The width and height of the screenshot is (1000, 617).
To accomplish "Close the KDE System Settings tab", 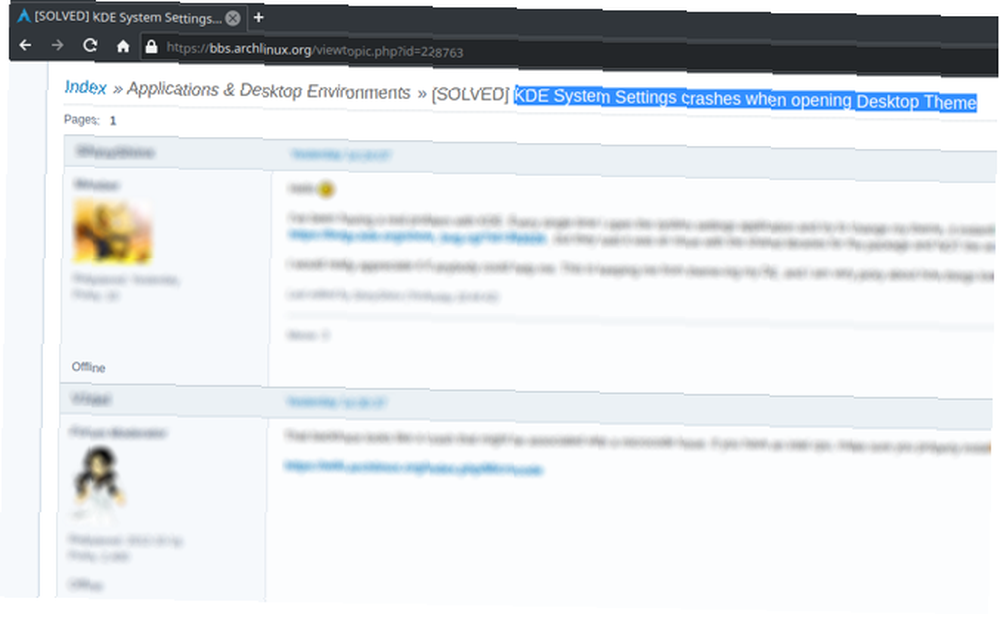I will (233, 18).
